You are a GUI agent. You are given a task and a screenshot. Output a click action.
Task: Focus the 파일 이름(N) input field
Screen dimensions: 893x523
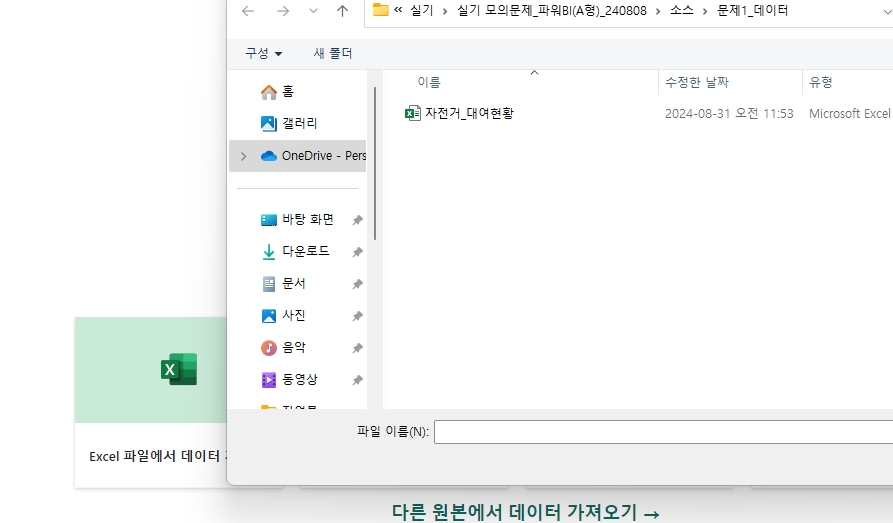pyautogui.click(x=663, y=432)
